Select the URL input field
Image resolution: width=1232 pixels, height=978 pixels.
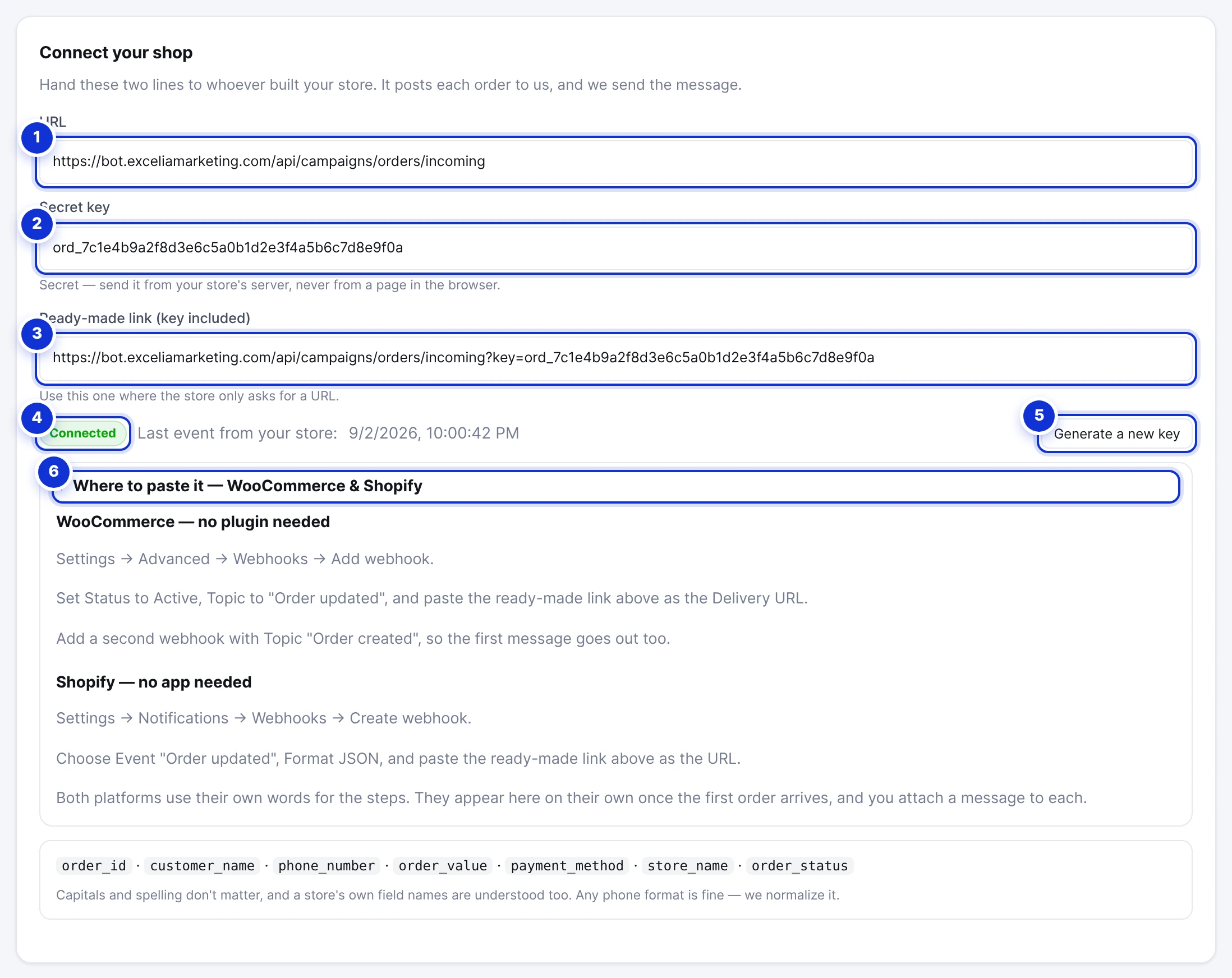click(x=616, y=162)
